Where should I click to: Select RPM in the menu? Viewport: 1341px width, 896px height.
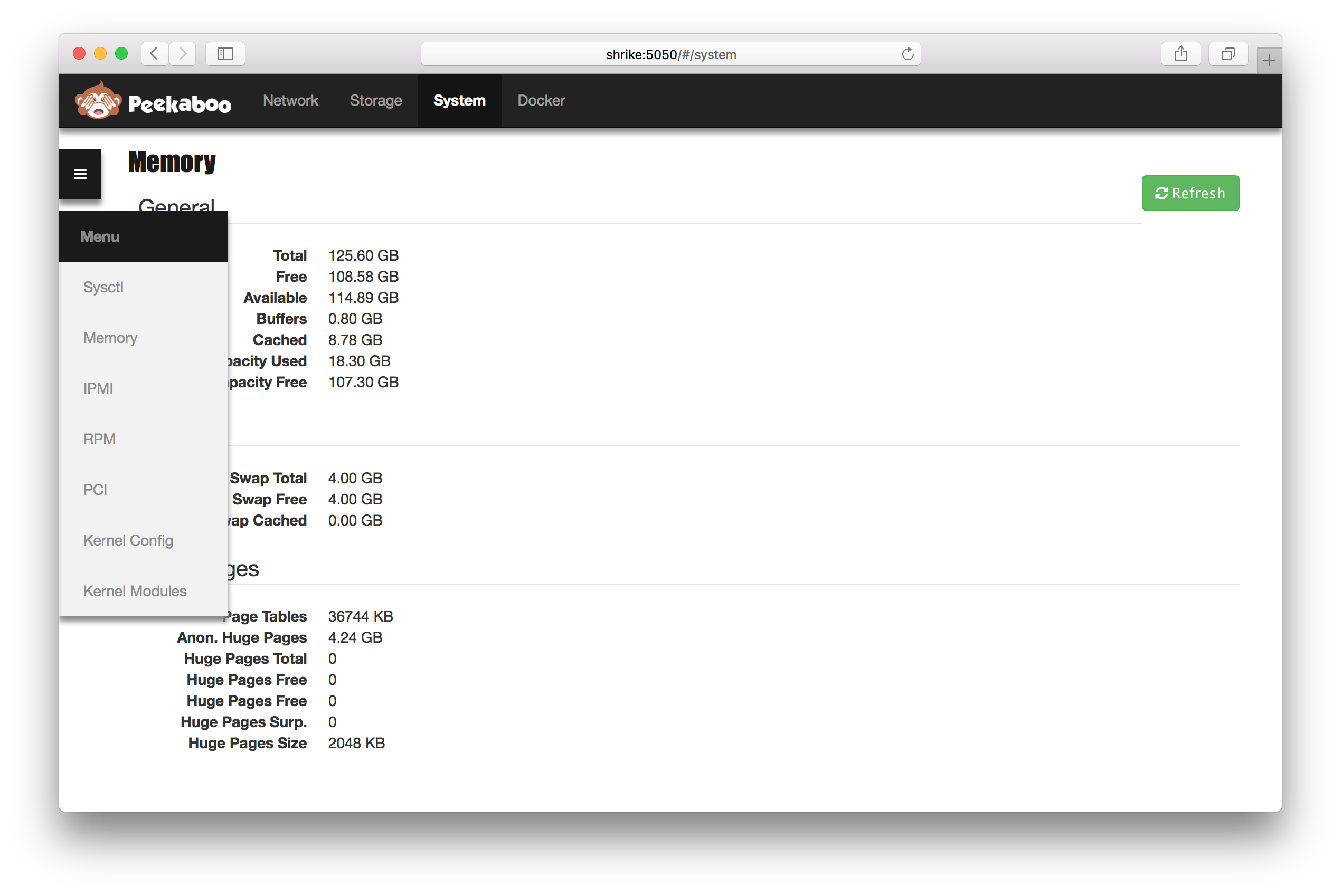pyautogui.click(x=99, y=439)
